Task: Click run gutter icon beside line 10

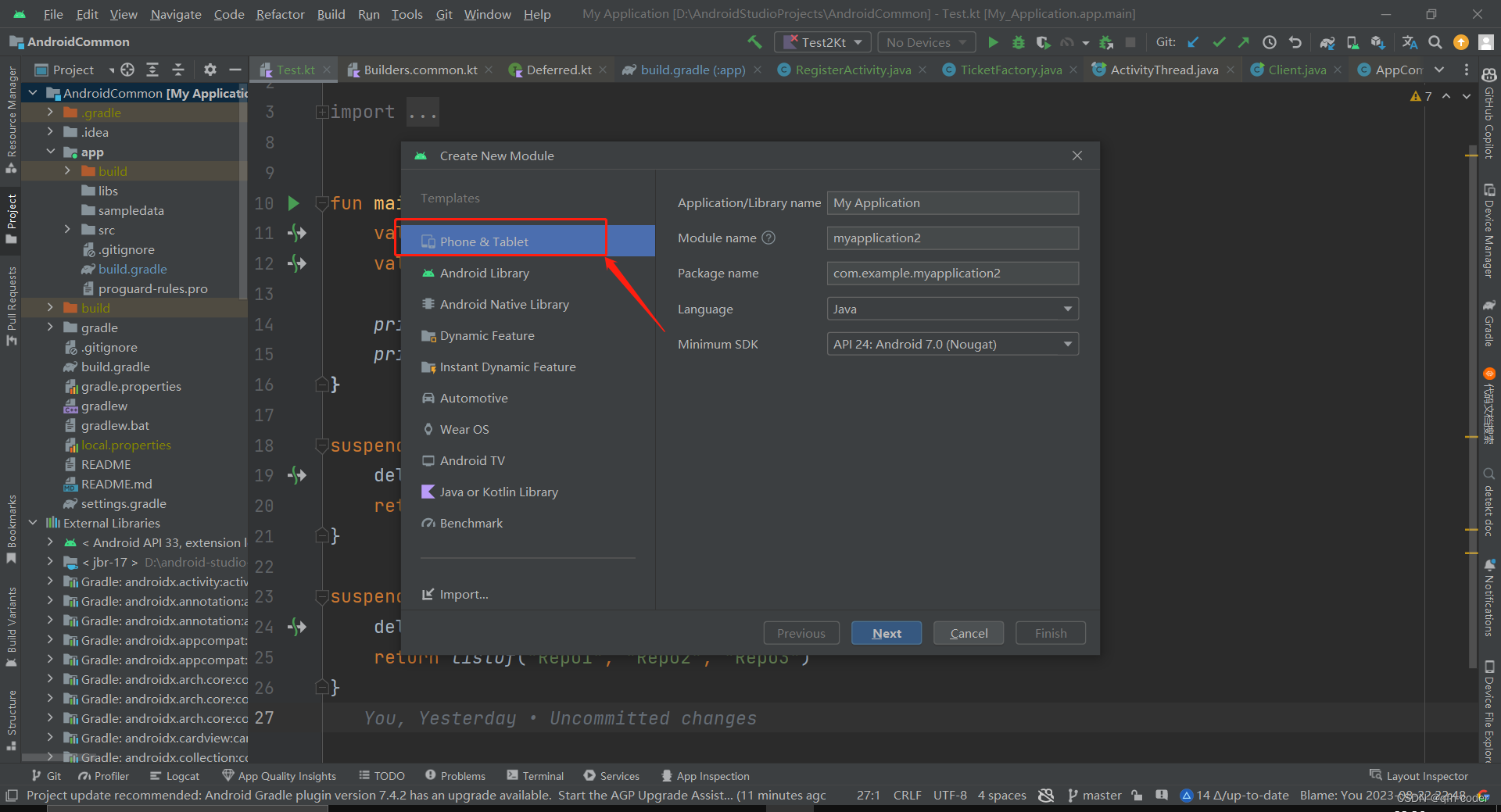Action: tap(293, 203)
